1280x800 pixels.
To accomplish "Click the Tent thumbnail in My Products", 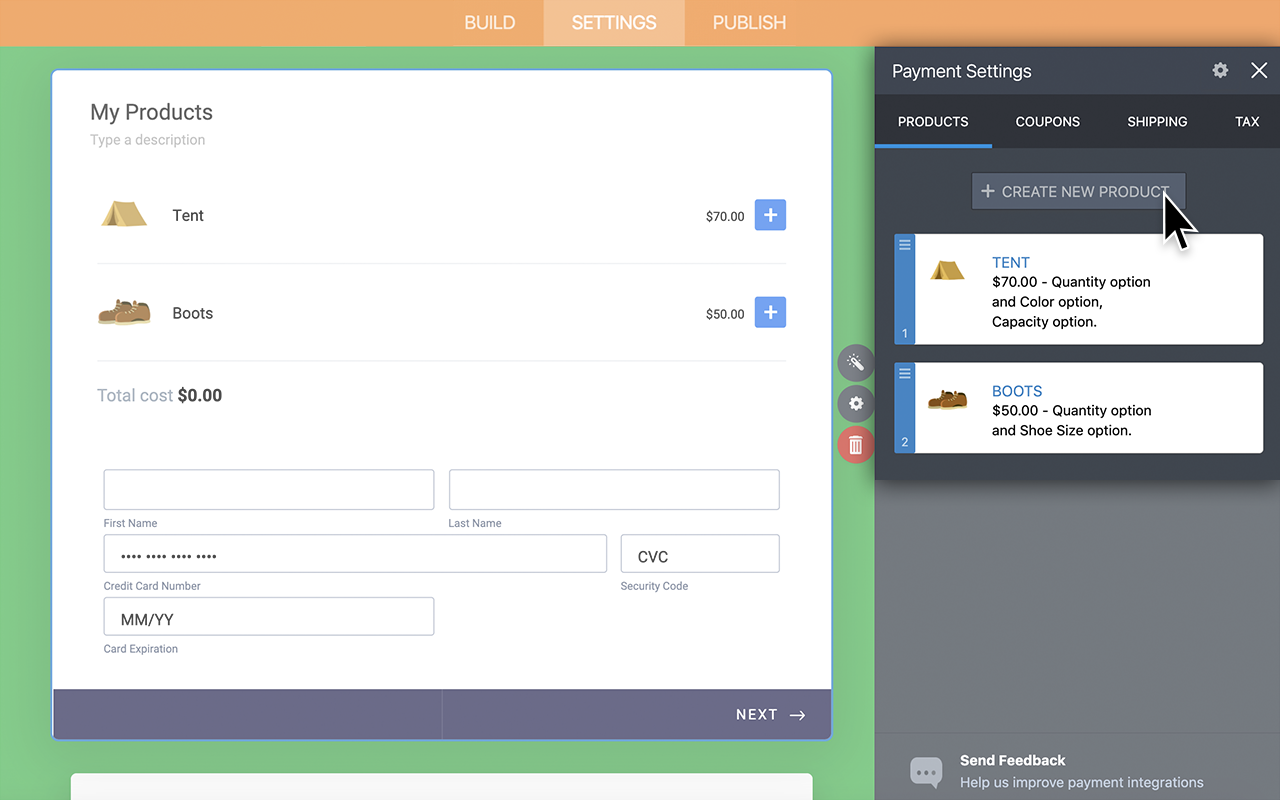I will click(x=124, y=214).
